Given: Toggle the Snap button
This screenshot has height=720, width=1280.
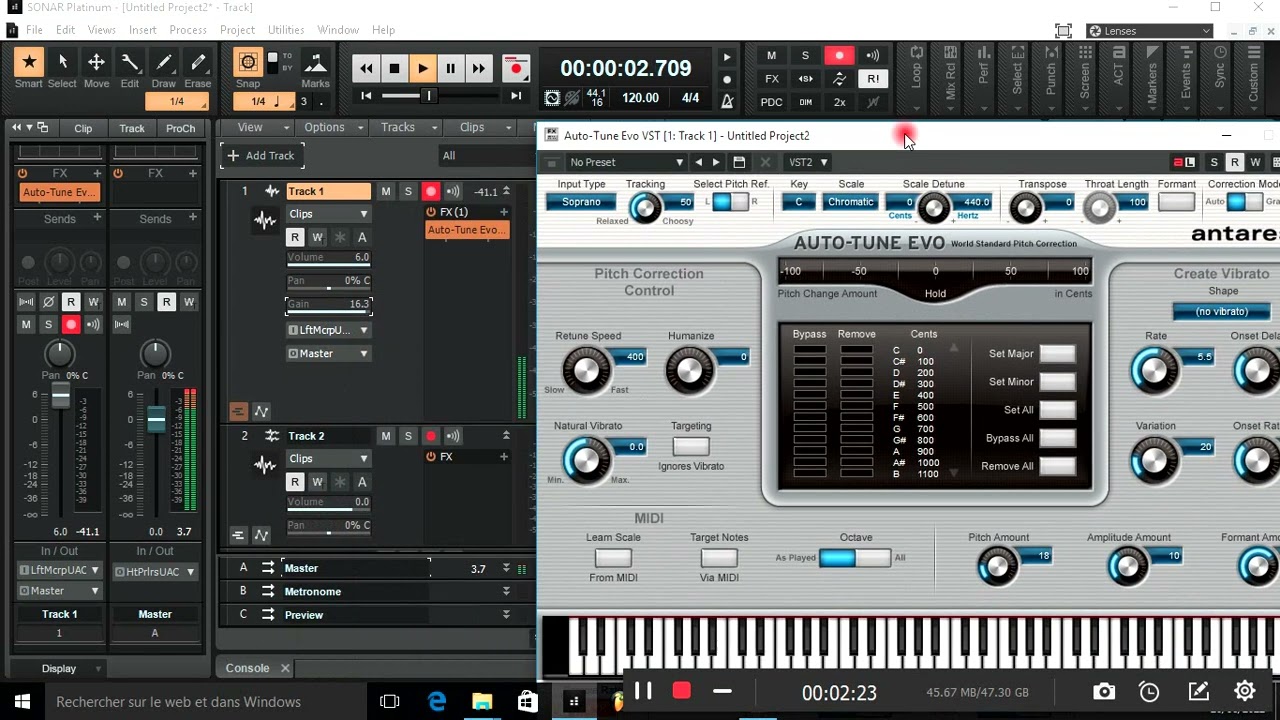Looking at the screenshot, I should [248, 63].
